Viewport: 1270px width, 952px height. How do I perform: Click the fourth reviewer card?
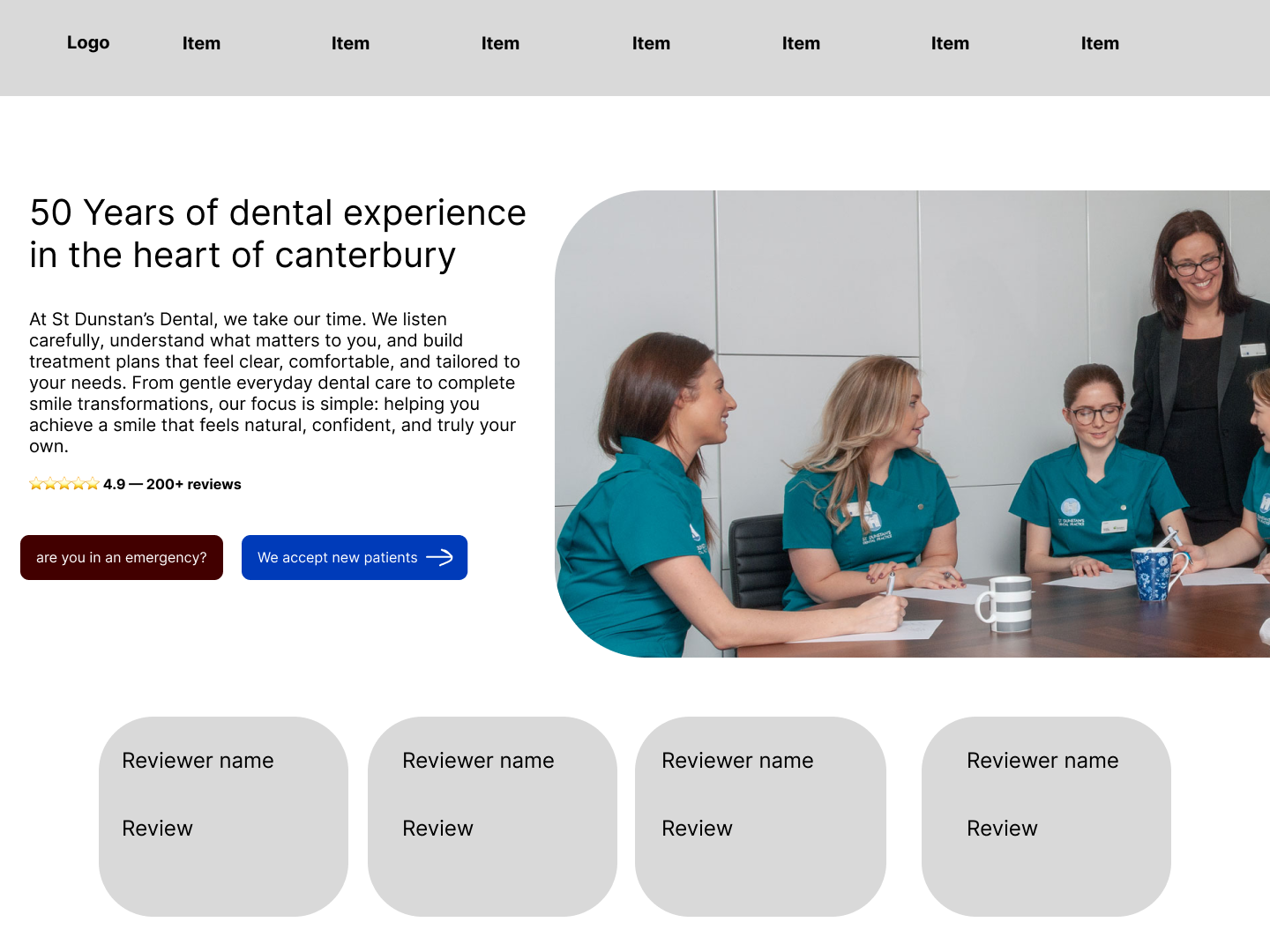(x=1046, y=816)
